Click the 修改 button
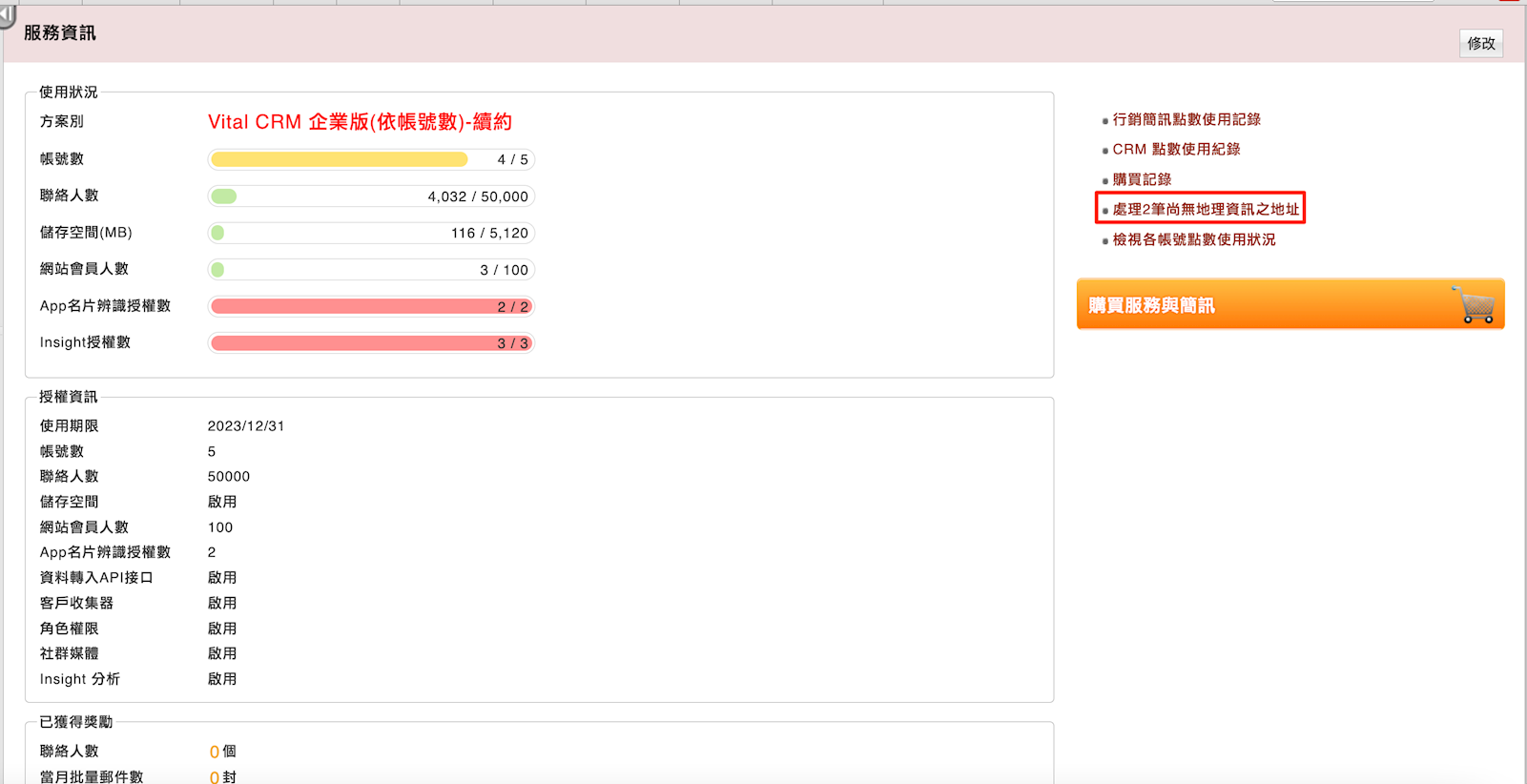Screen dimensions: 1527x784 [1481, 43]
